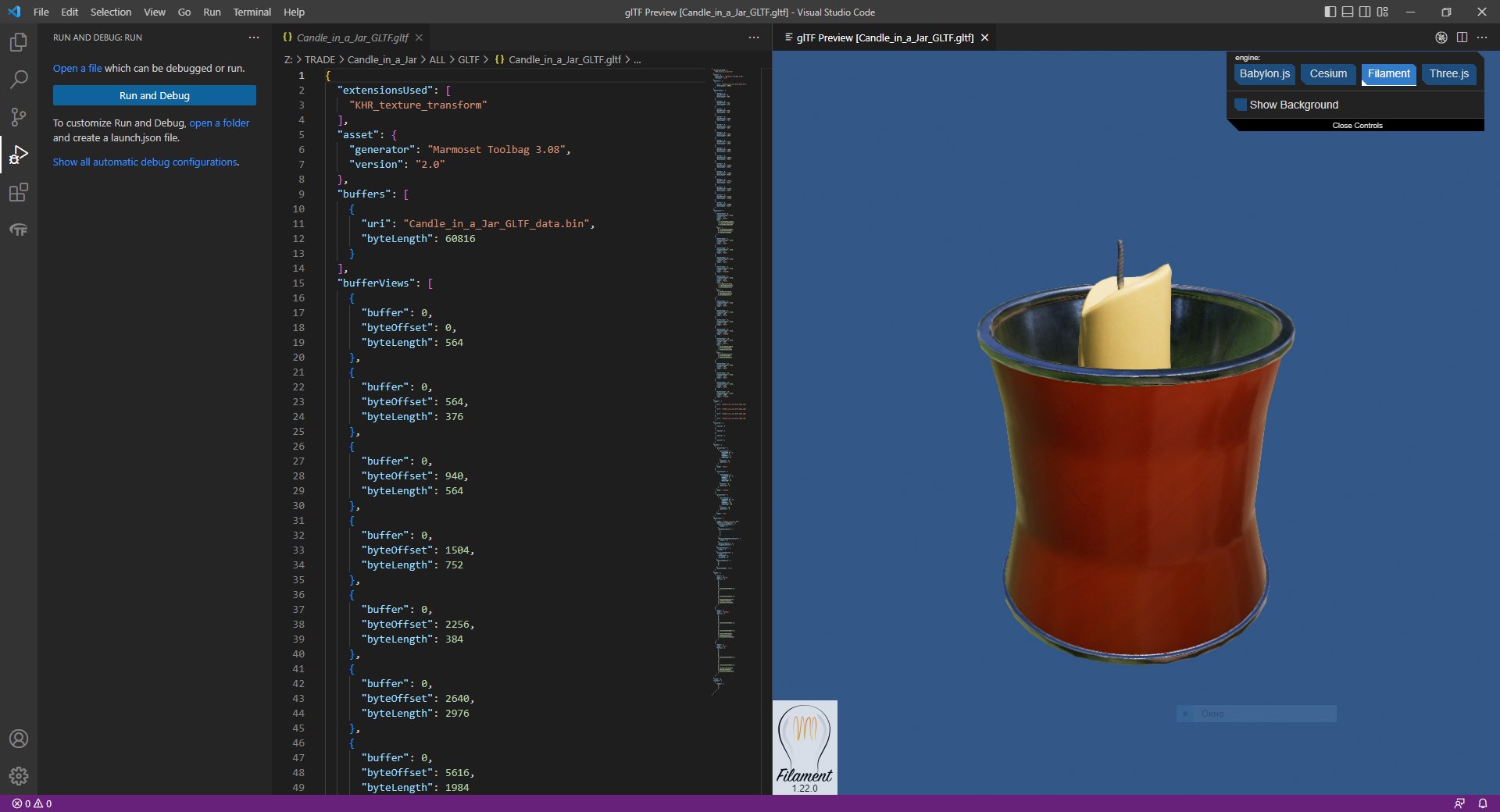This screenshot has height=812, width=1500.
Task: Open More Actions for the gltf editor group
Action: click(x=754, y=37)
